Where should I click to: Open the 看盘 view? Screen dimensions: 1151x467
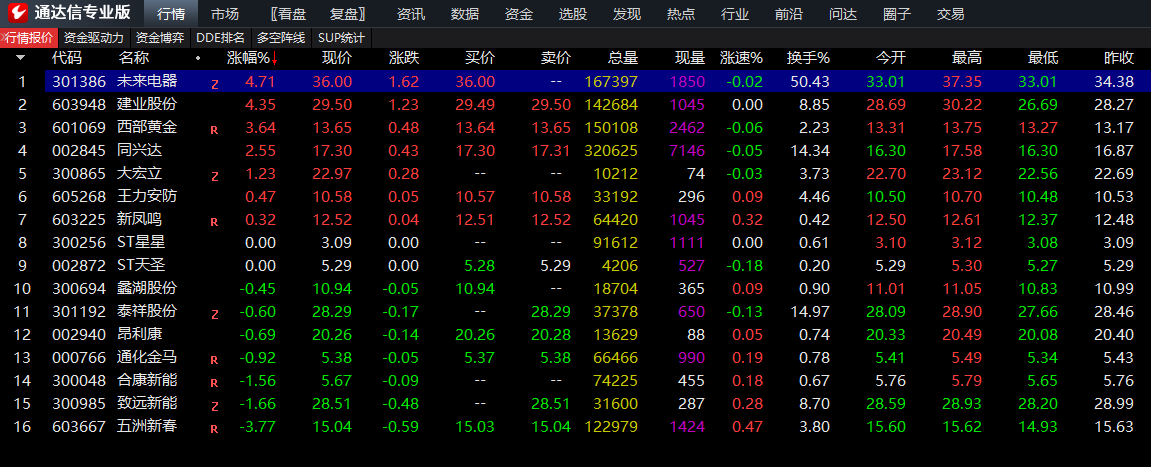286,14
